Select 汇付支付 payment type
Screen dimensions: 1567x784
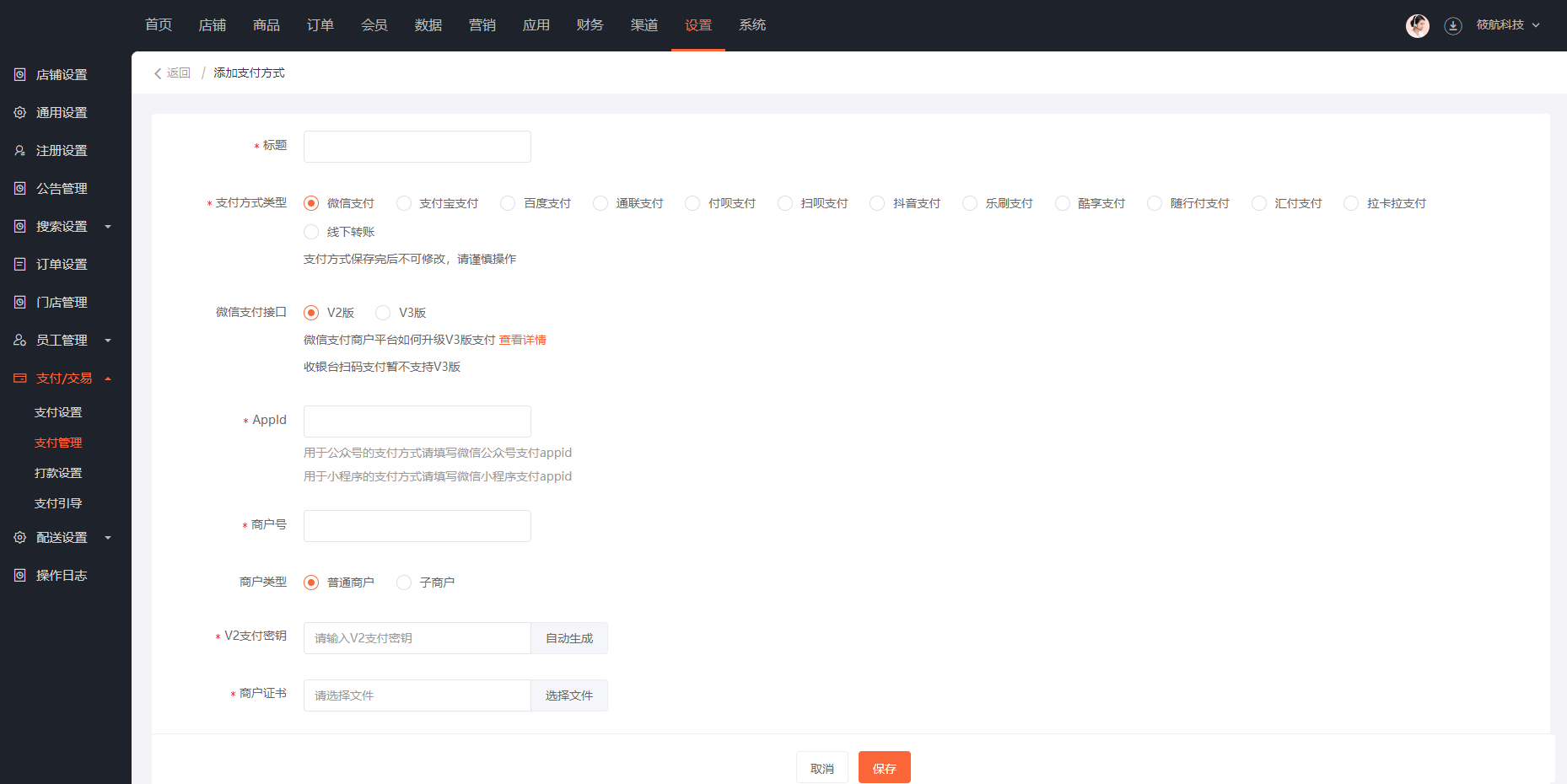1259,203
